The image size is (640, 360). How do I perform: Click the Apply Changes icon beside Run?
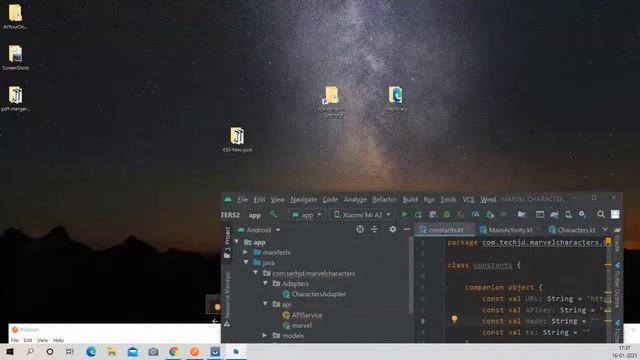tap(418, 214)
